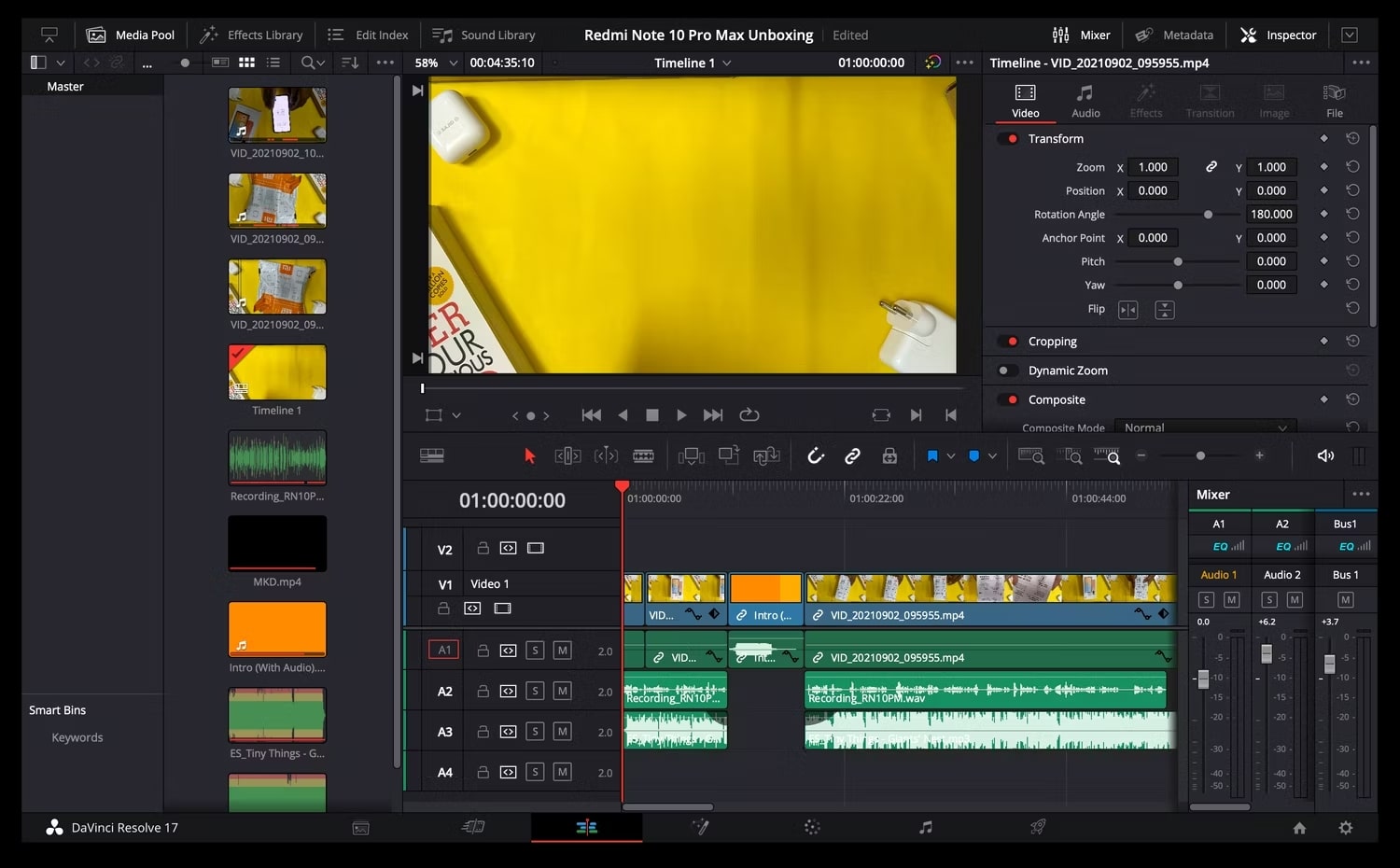The width and height of the screenshot is (1400, 868).
Task: Click the Selection mode arrow tool
Action: click(529, 455)
